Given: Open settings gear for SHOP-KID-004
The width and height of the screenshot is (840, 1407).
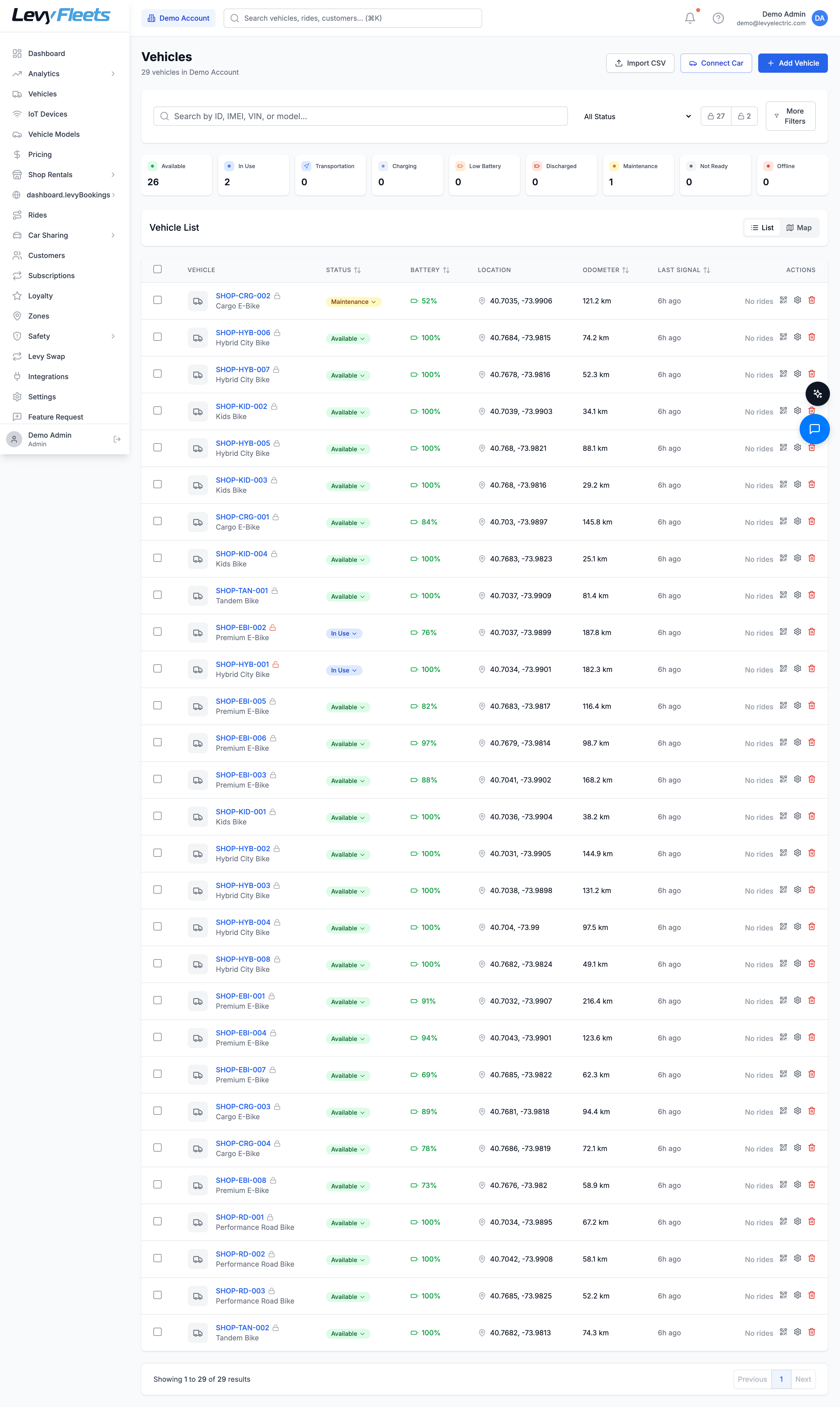Looking at the screenshot, I should (x=798, y=558).
